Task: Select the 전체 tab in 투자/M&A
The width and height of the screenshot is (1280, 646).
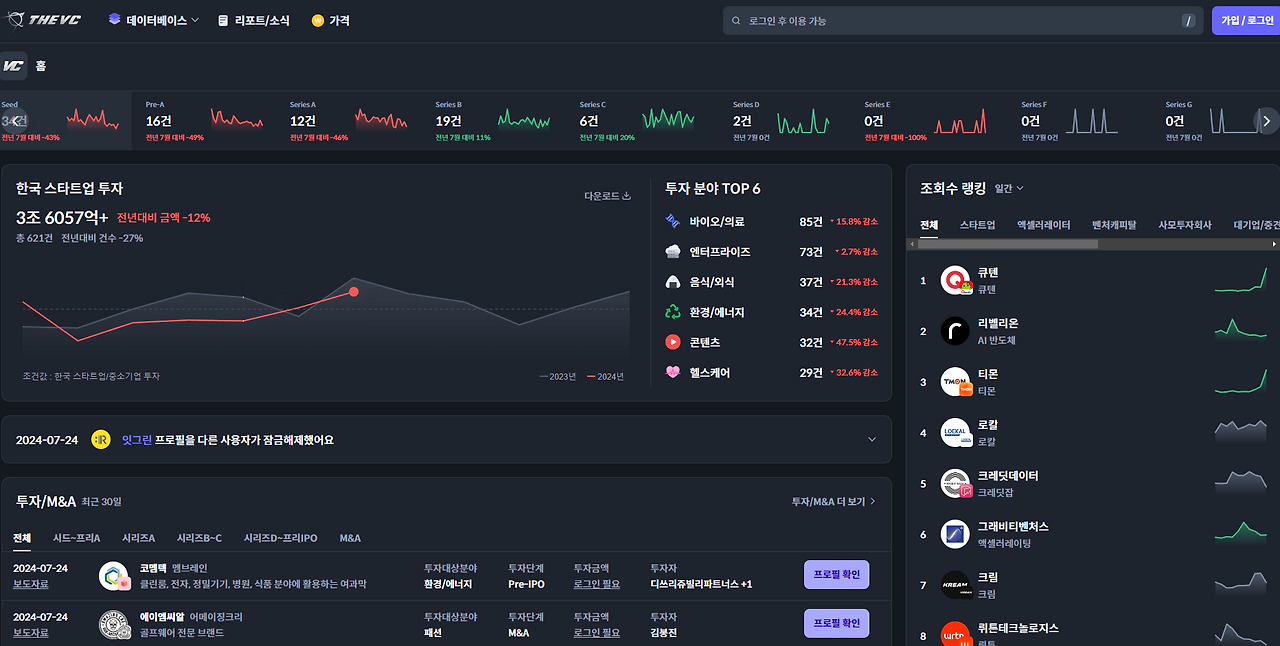Action: click(x=22, y=538)
